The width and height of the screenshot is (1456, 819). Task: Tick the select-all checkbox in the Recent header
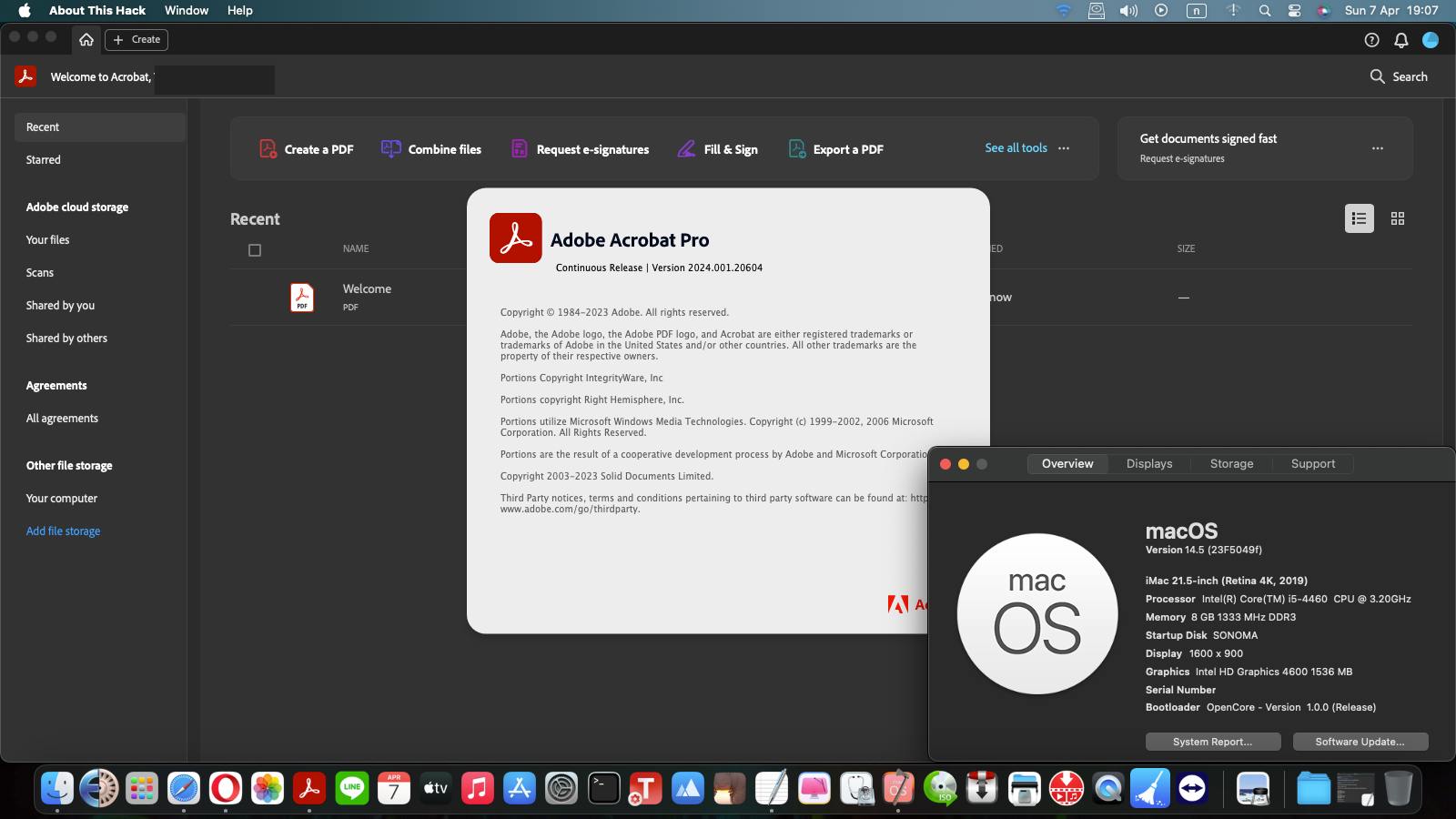(x=255, y=250)
